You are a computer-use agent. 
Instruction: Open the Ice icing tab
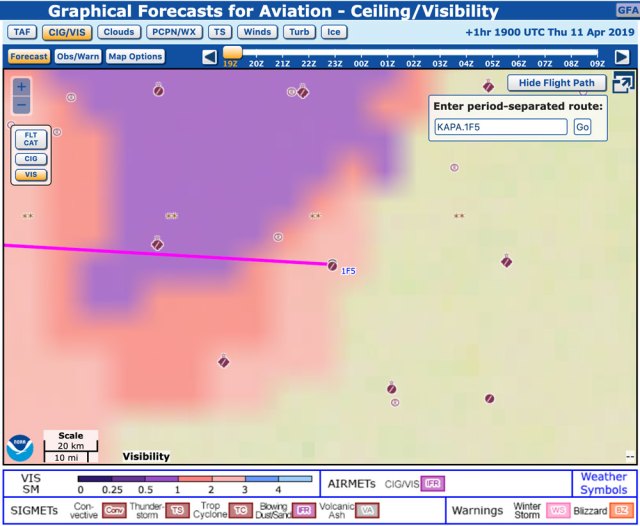point(334,32)
